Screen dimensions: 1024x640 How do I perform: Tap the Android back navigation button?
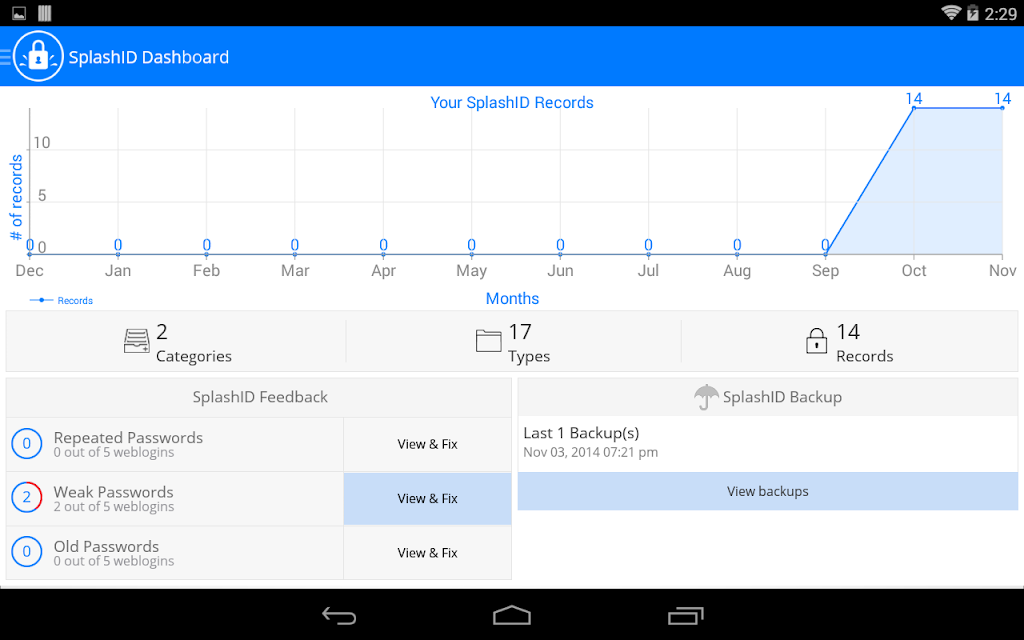339,616
